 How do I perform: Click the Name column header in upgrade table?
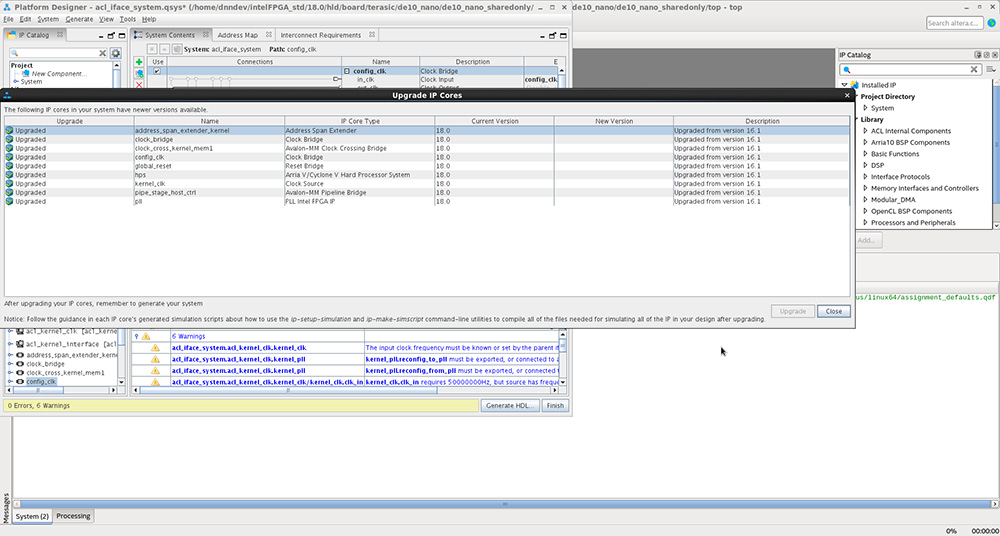click(x=209, y=121)
